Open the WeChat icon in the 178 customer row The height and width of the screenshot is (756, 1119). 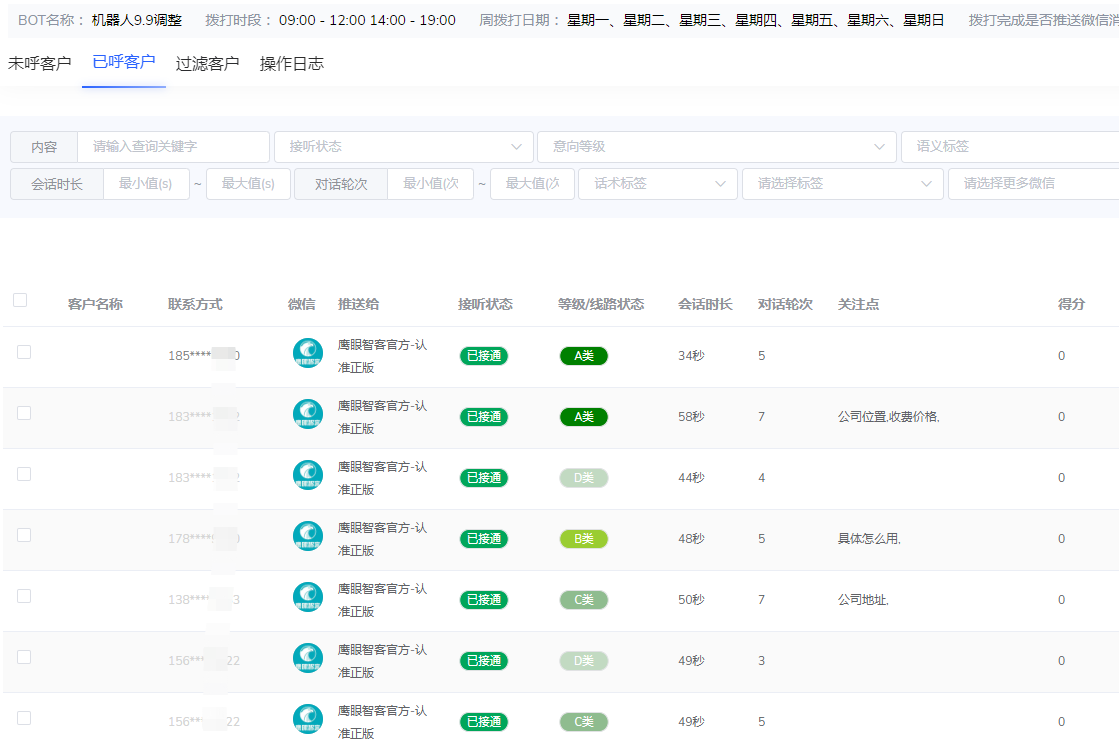point(307,538)
